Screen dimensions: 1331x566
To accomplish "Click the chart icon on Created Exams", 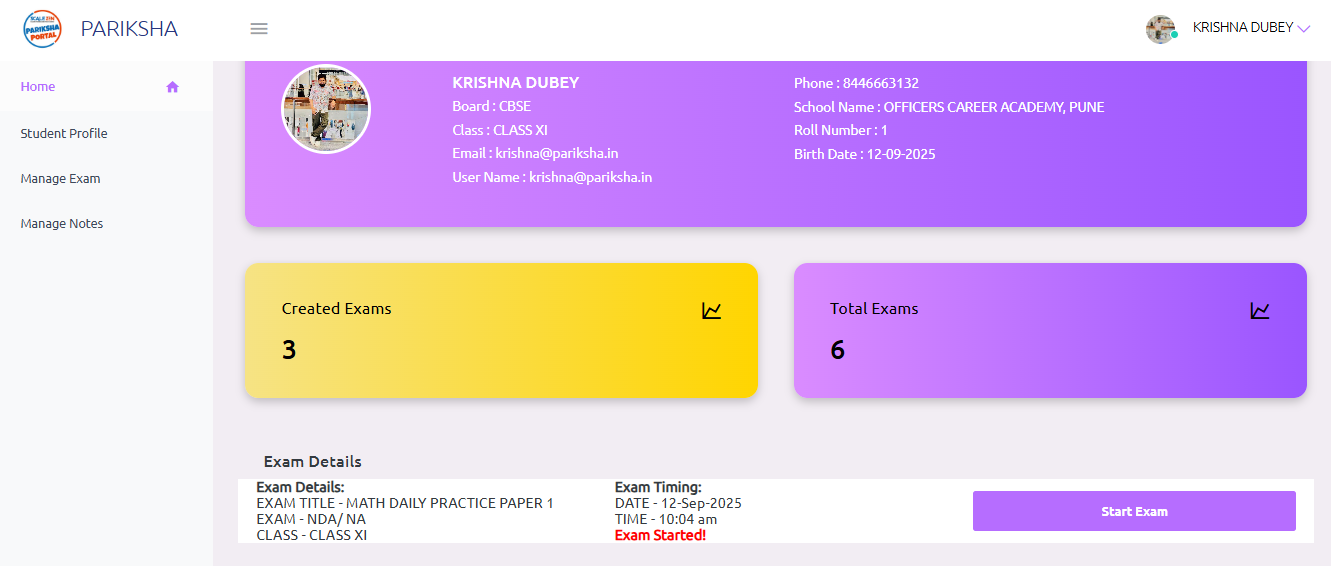I will click(x=711, y=311).
